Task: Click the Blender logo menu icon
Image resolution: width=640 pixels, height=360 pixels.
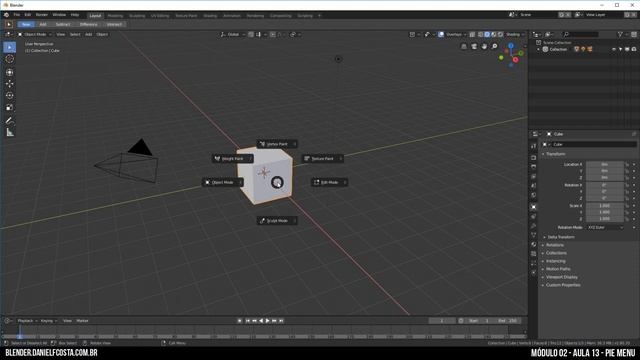Action: point(6,15)
